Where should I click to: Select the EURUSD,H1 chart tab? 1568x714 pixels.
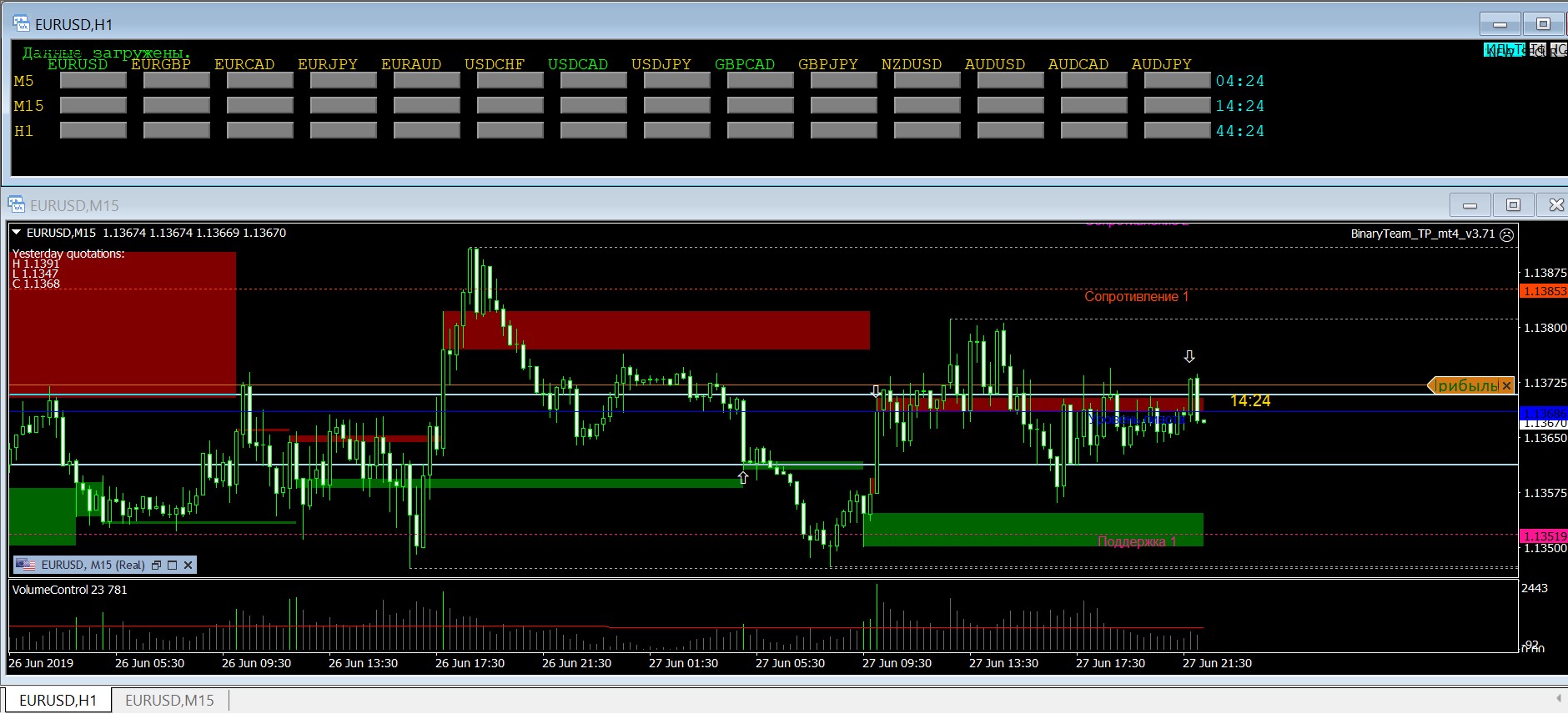click(x=58, y=701)
